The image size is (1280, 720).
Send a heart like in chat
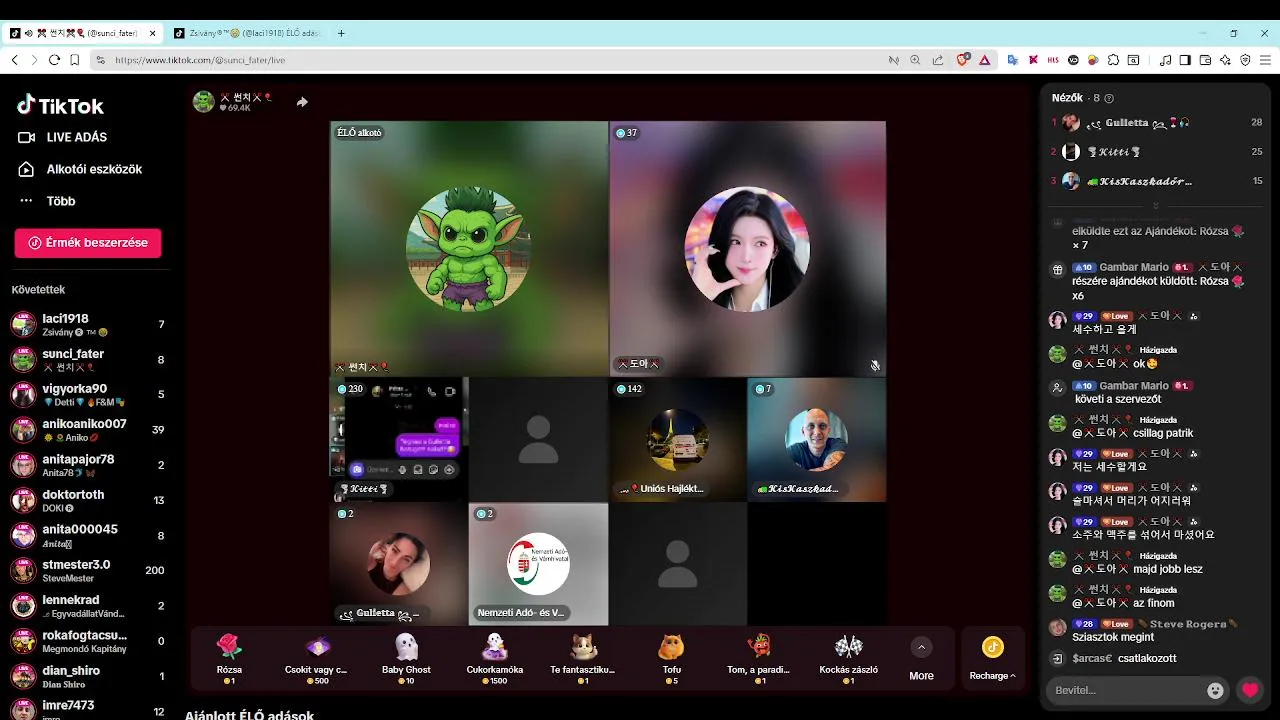coord(1249,690)
